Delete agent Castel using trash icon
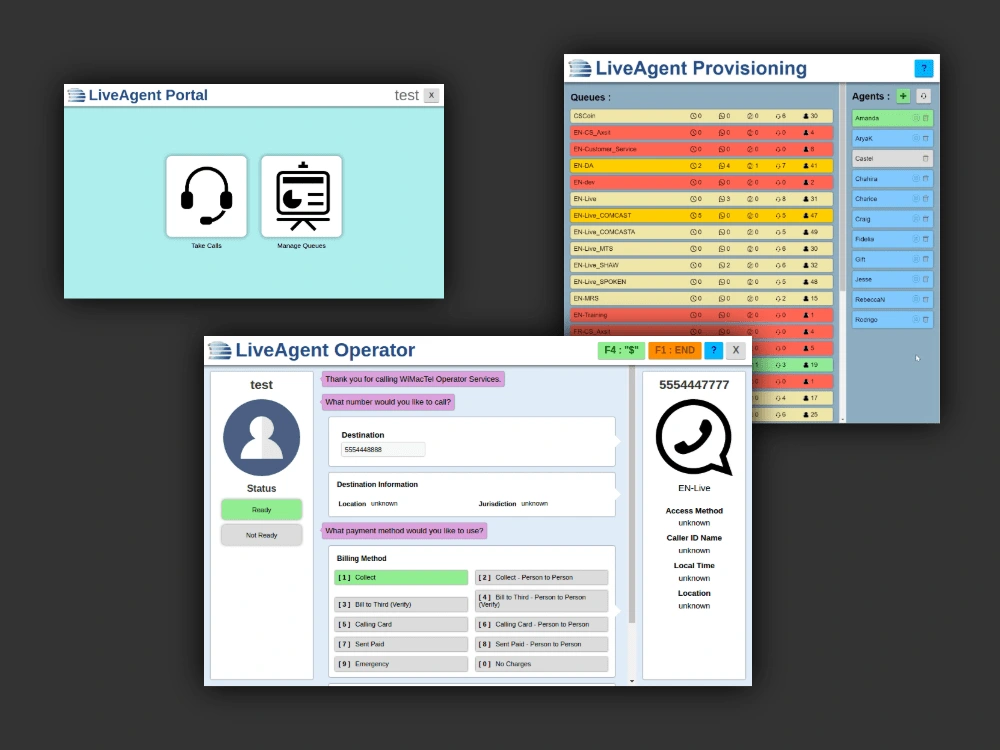1000x750 pixels. pos(925,158)
